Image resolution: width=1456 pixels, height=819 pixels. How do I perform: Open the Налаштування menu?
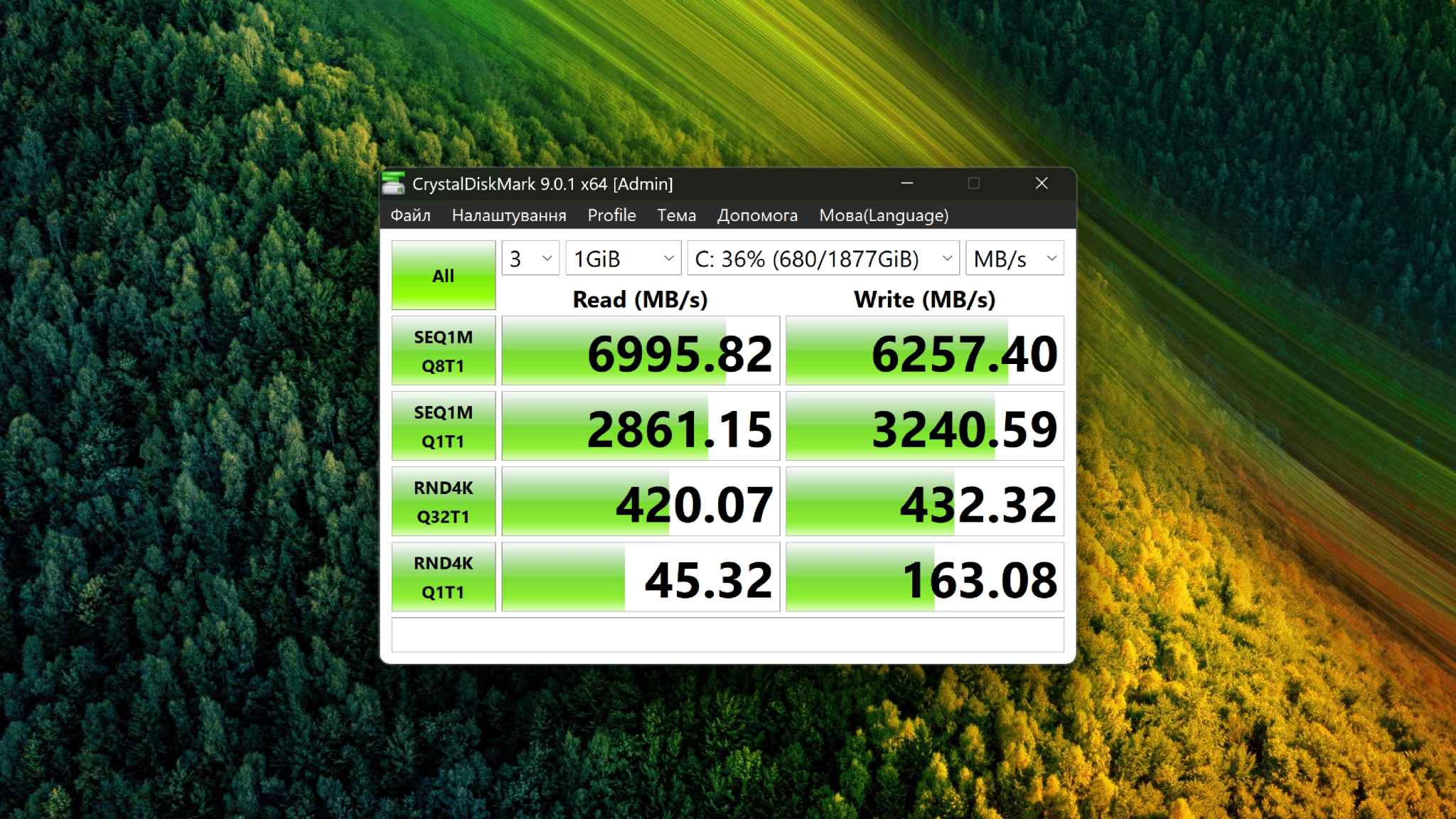[509, 215]
